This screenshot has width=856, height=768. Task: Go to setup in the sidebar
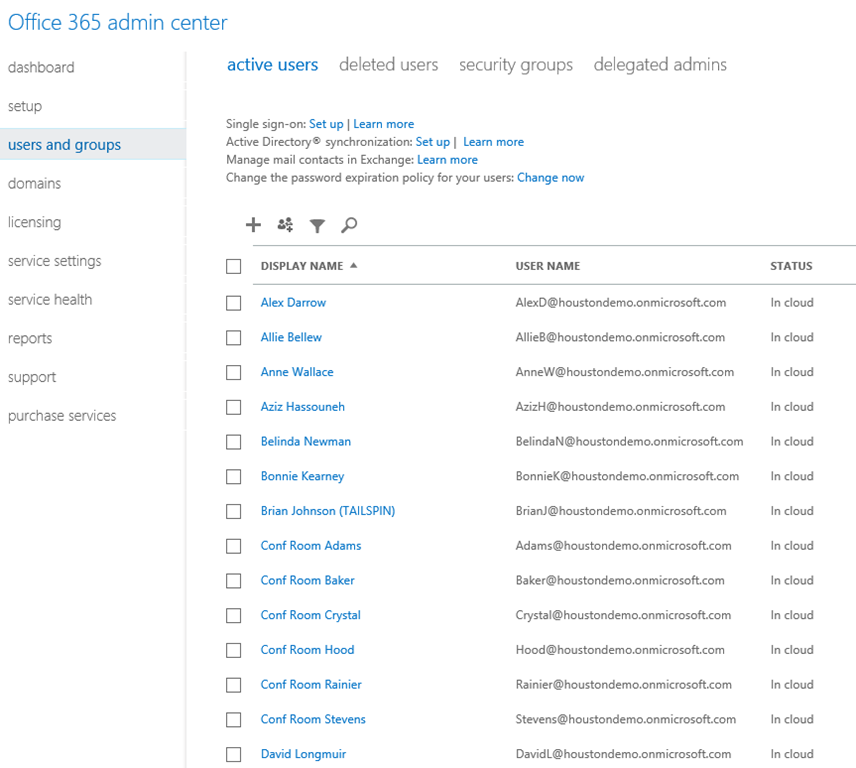[x=25, y=106]
